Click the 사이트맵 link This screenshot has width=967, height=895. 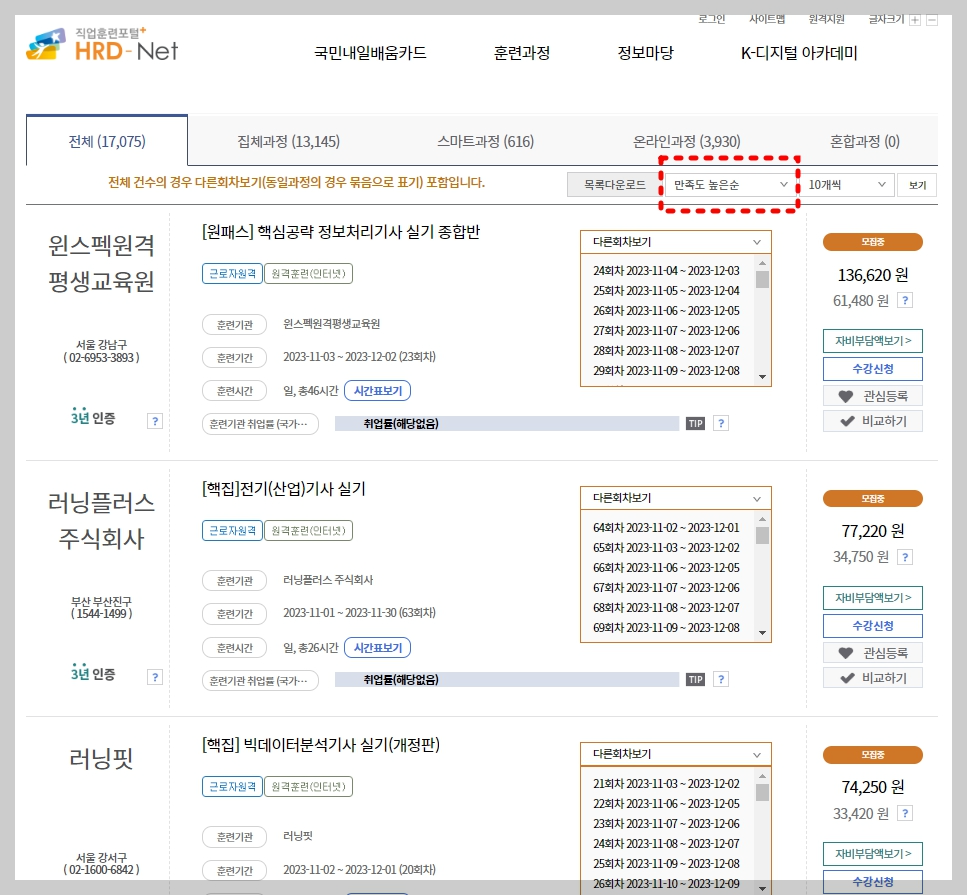tap(767, 19)
